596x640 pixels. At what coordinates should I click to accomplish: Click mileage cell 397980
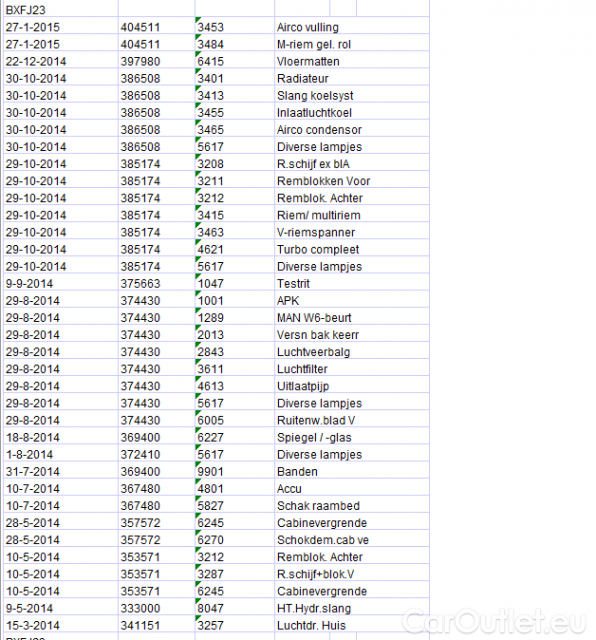pyautogui.click(x=157, y=60)
